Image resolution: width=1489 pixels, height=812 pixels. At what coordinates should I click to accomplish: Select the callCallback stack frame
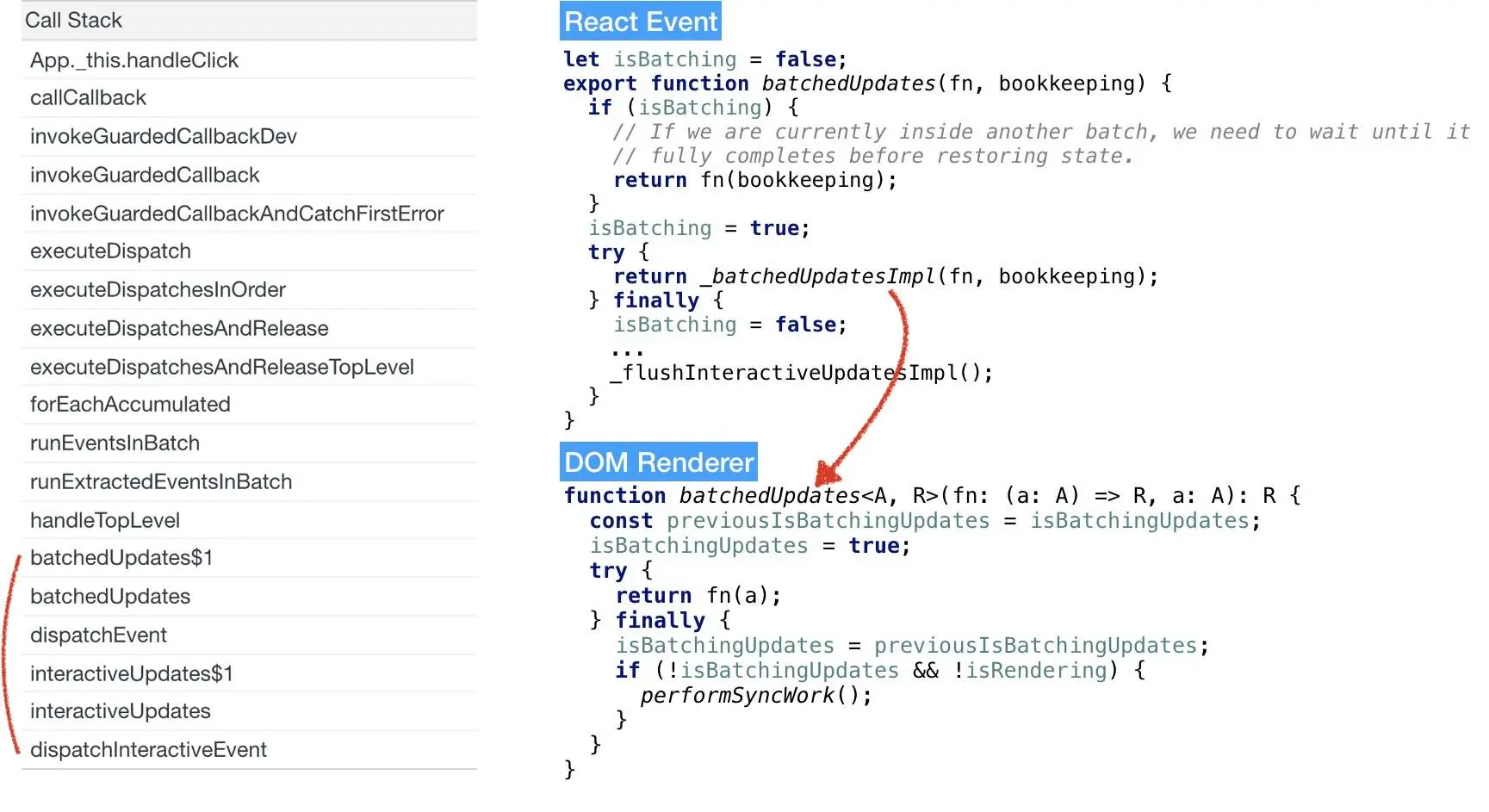point(249,98)
